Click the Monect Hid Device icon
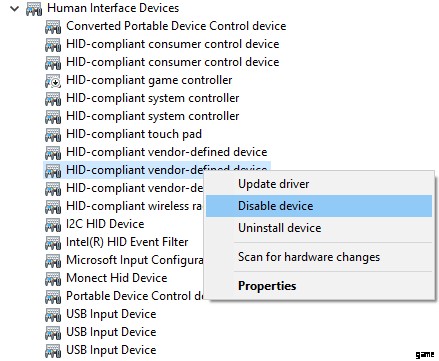The image size is (439, 361). tap(53, 279)
